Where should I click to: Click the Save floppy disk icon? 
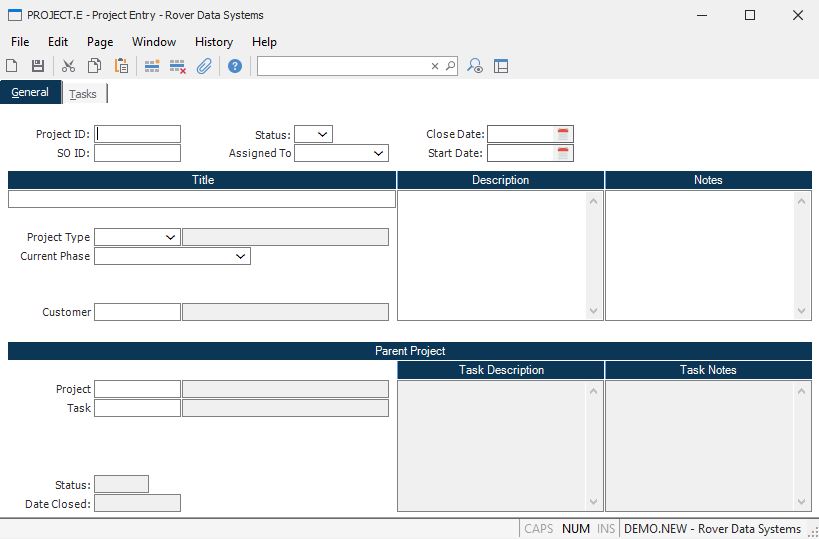point(38,66)
